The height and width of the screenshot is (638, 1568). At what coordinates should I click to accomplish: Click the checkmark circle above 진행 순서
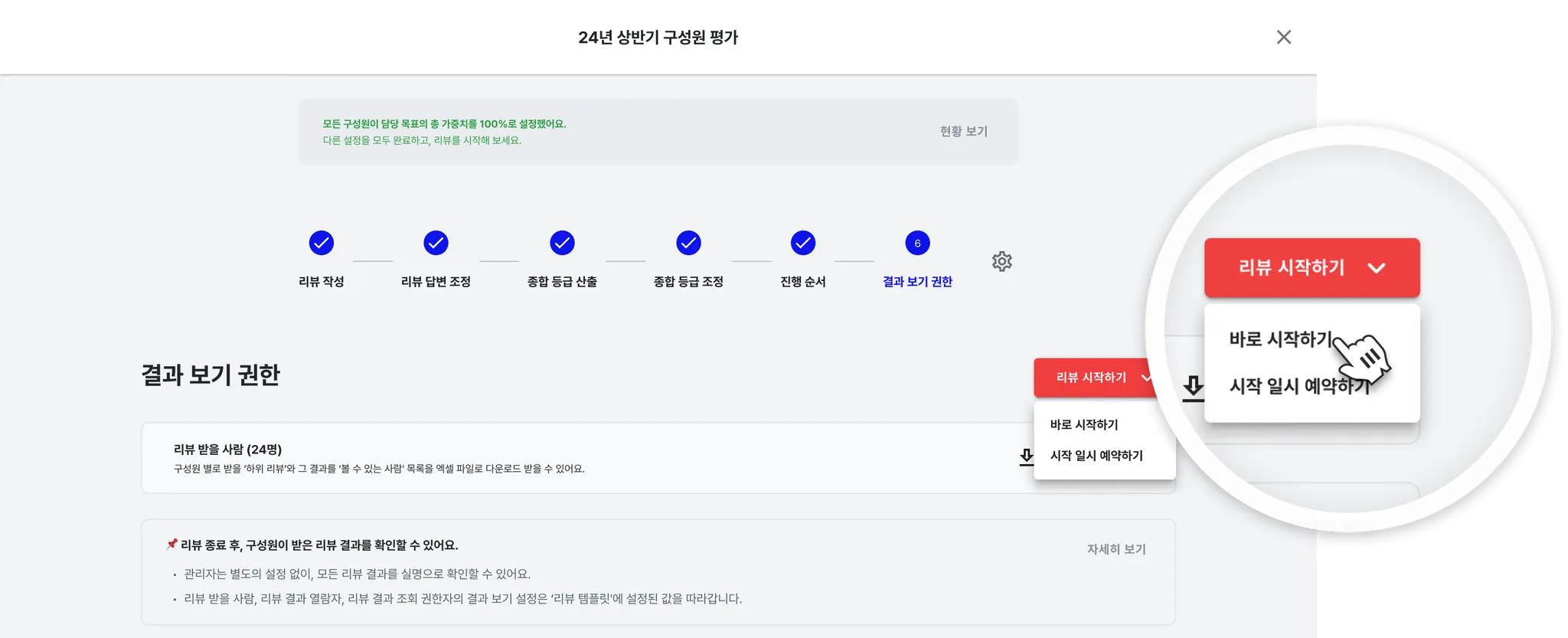coord(802,243)
